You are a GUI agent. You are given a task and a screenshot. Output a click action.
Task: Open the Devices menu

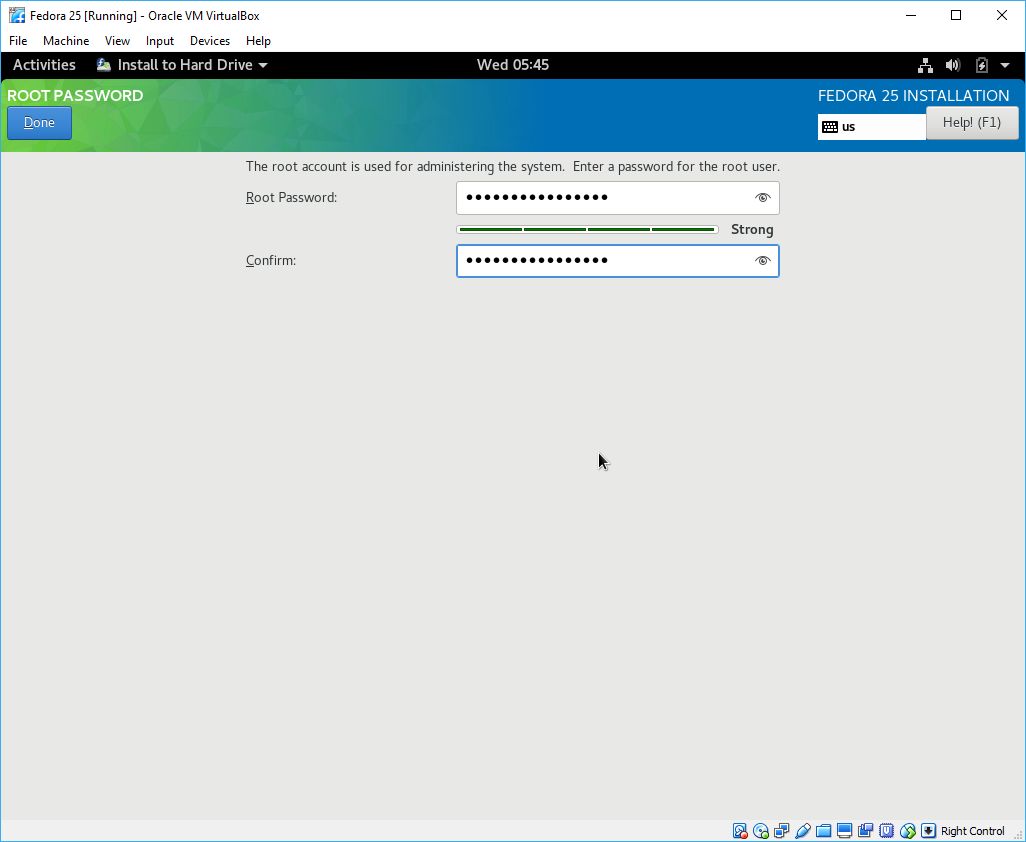(x=209, y=41)
